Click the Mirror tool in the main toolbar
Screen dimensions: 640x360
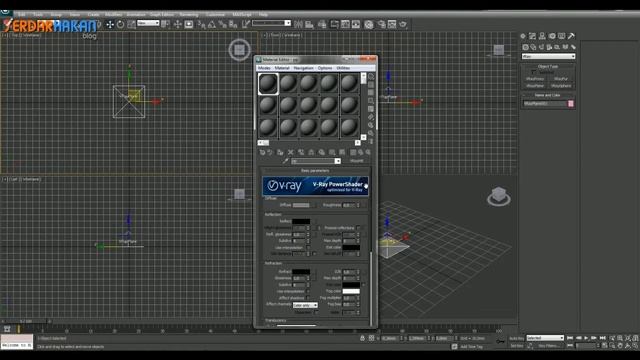(x=298, y=24)
